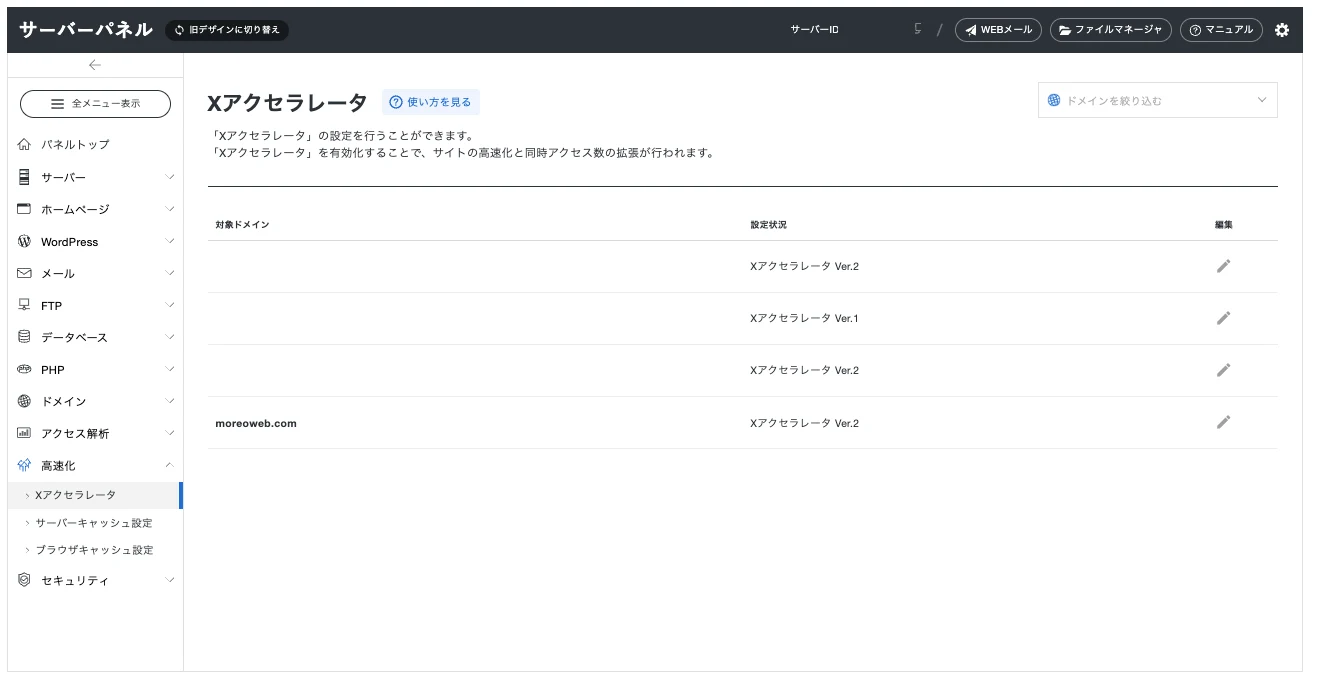Expand the ホームページ menu chevron
Viewport: 1318px width, 694px height.
(170, 209)
